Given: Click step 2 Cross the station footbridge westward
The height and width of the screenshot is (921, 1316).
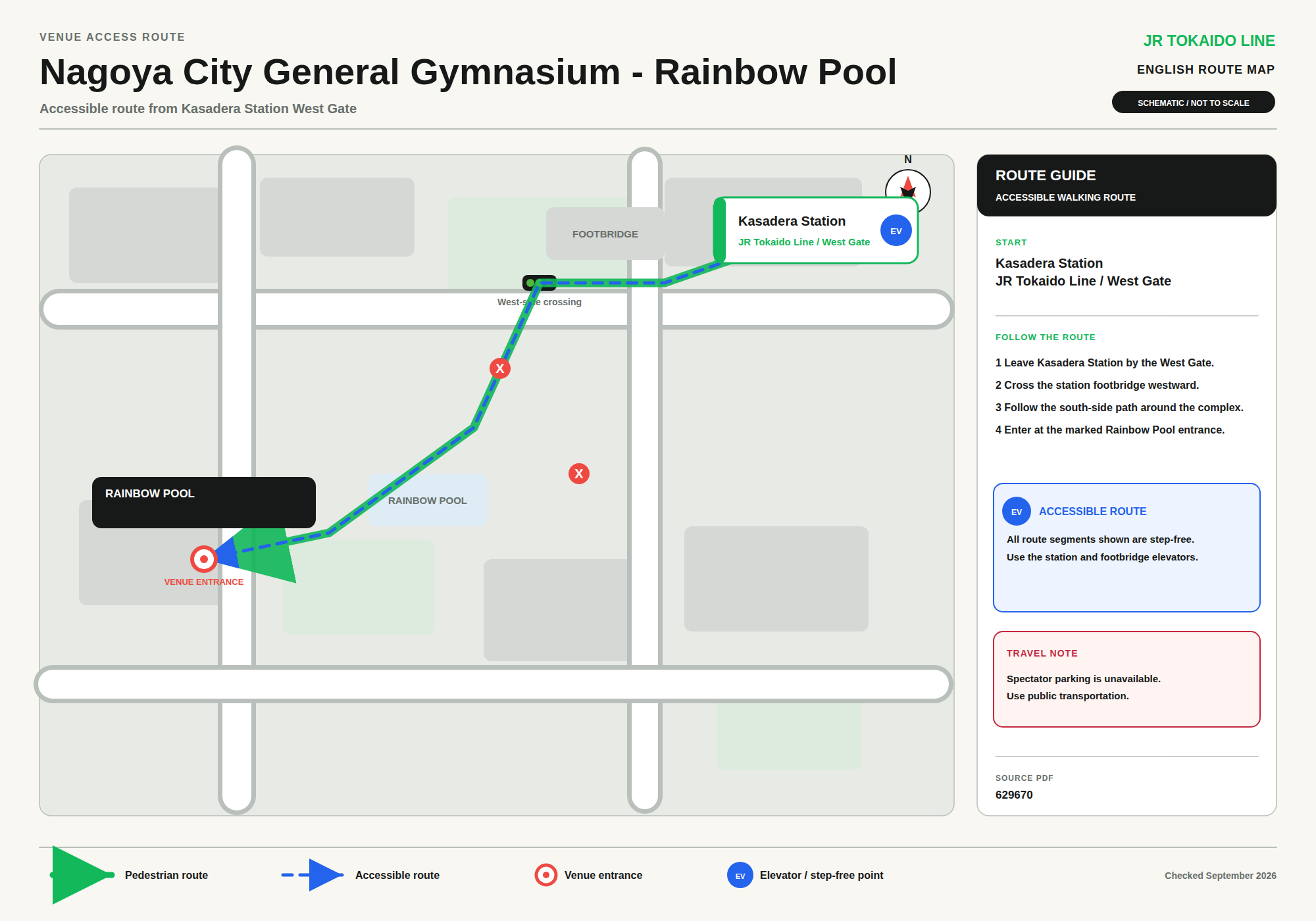Looking at the screenshot, I should (1097, 386).
